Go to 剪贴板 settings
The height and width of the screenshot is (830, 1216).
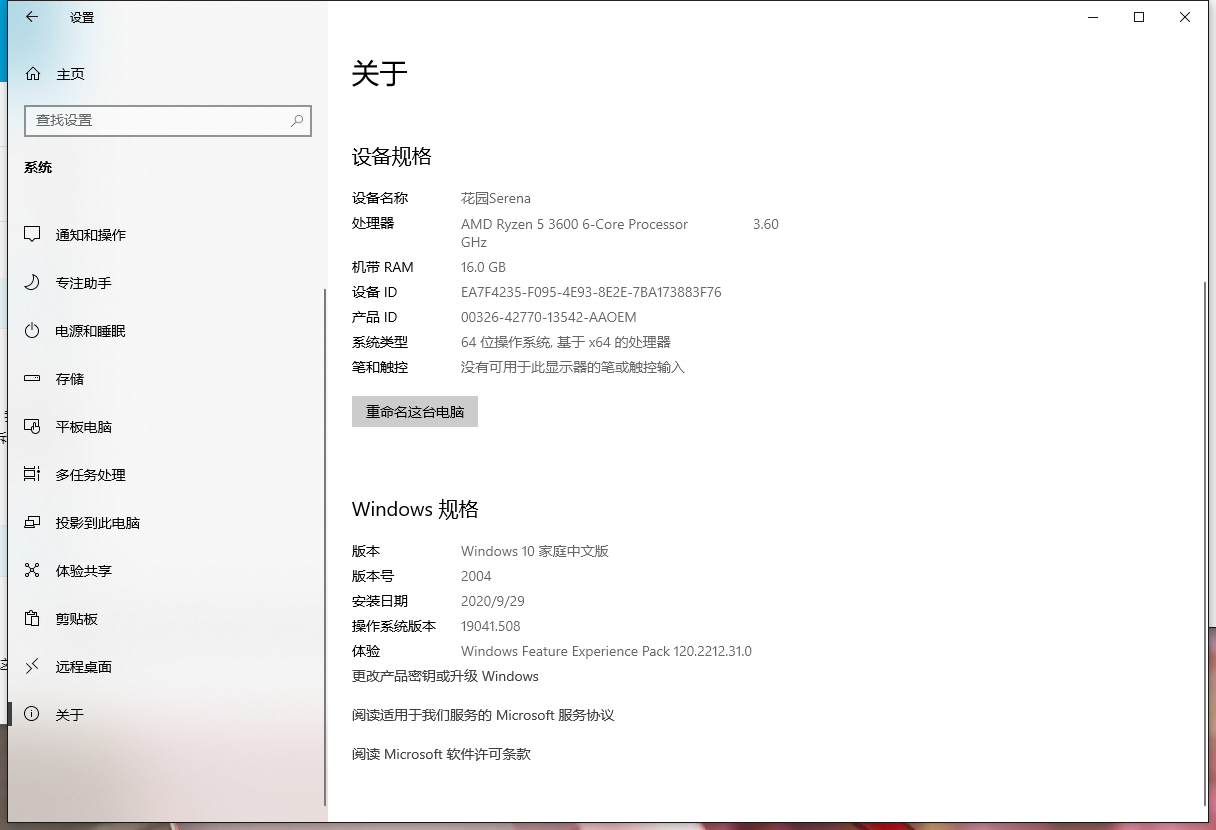tap(77, 619)
